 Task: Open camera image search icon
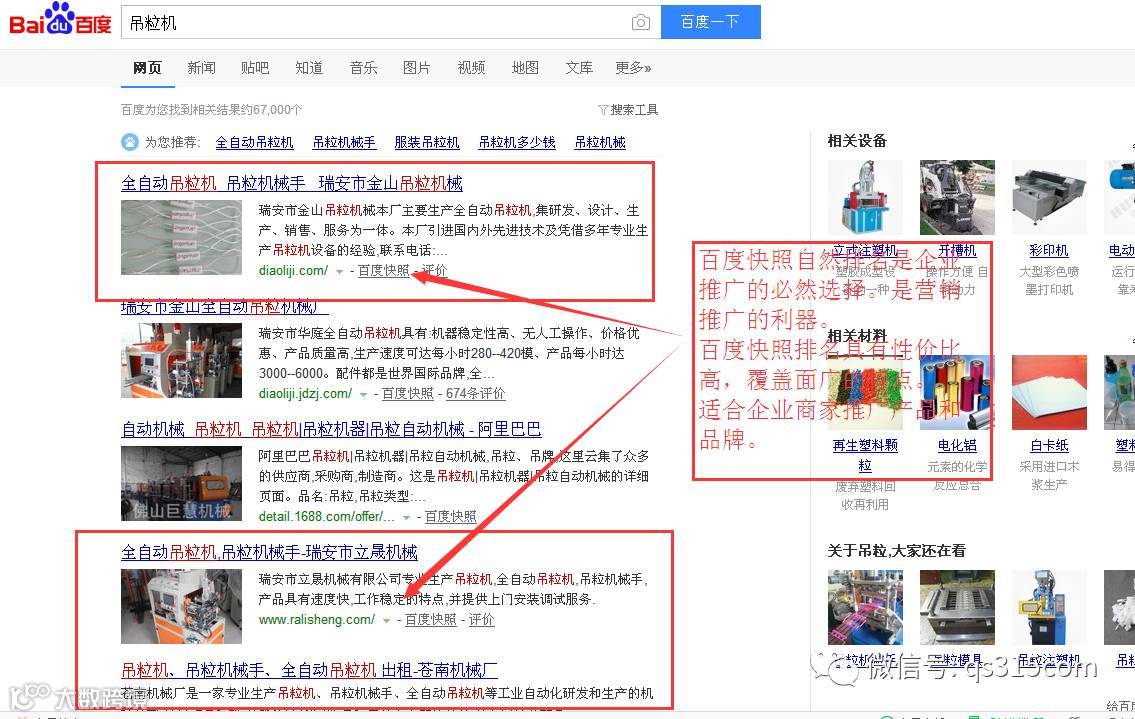(x=641, y=22)
